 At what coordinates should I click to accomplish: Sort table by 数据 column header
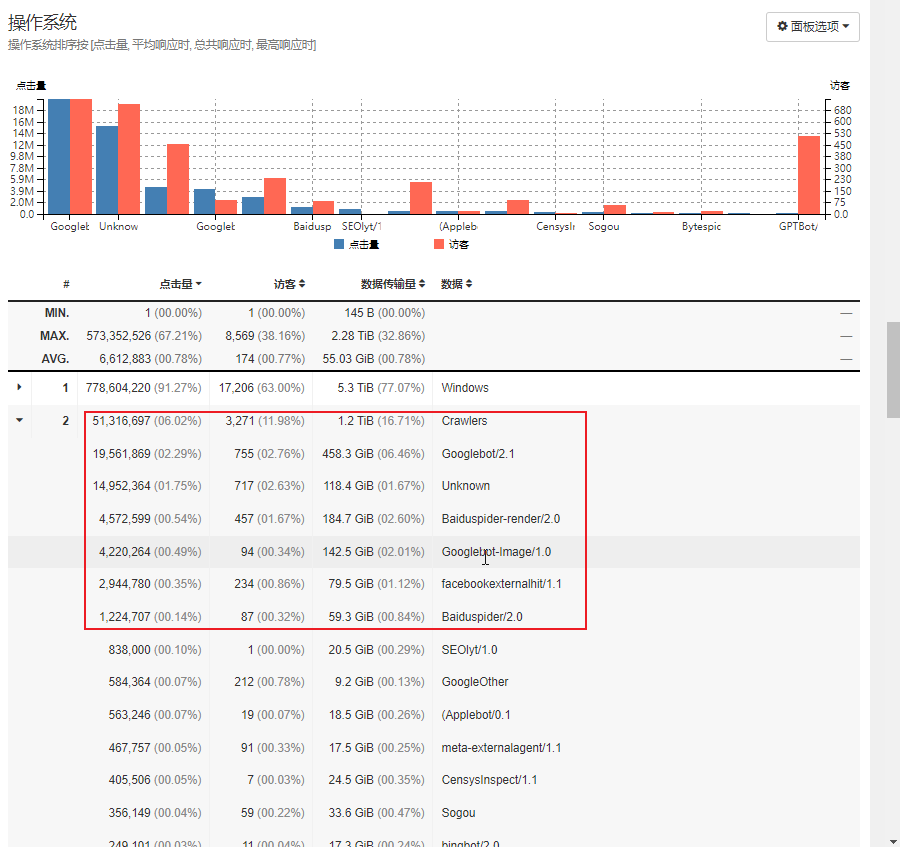pyautogui.click(x=456, y=284)
